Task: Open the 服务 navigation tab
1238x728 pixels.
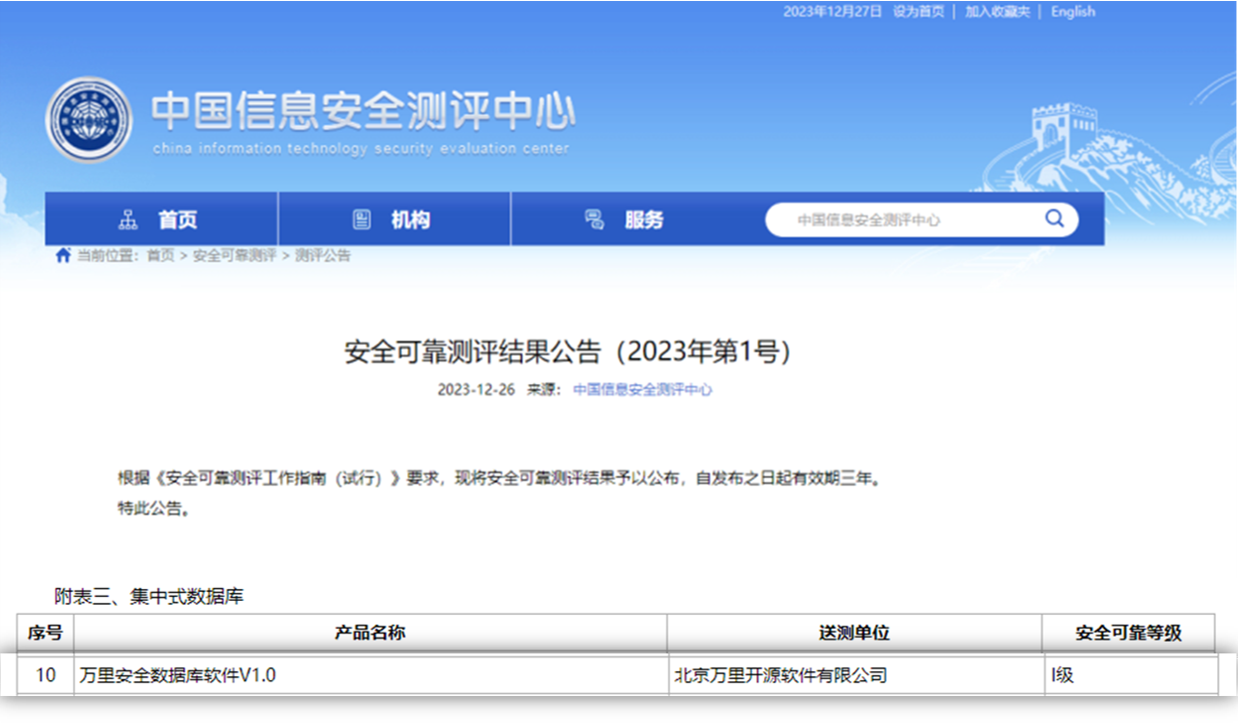Action: 627,219
